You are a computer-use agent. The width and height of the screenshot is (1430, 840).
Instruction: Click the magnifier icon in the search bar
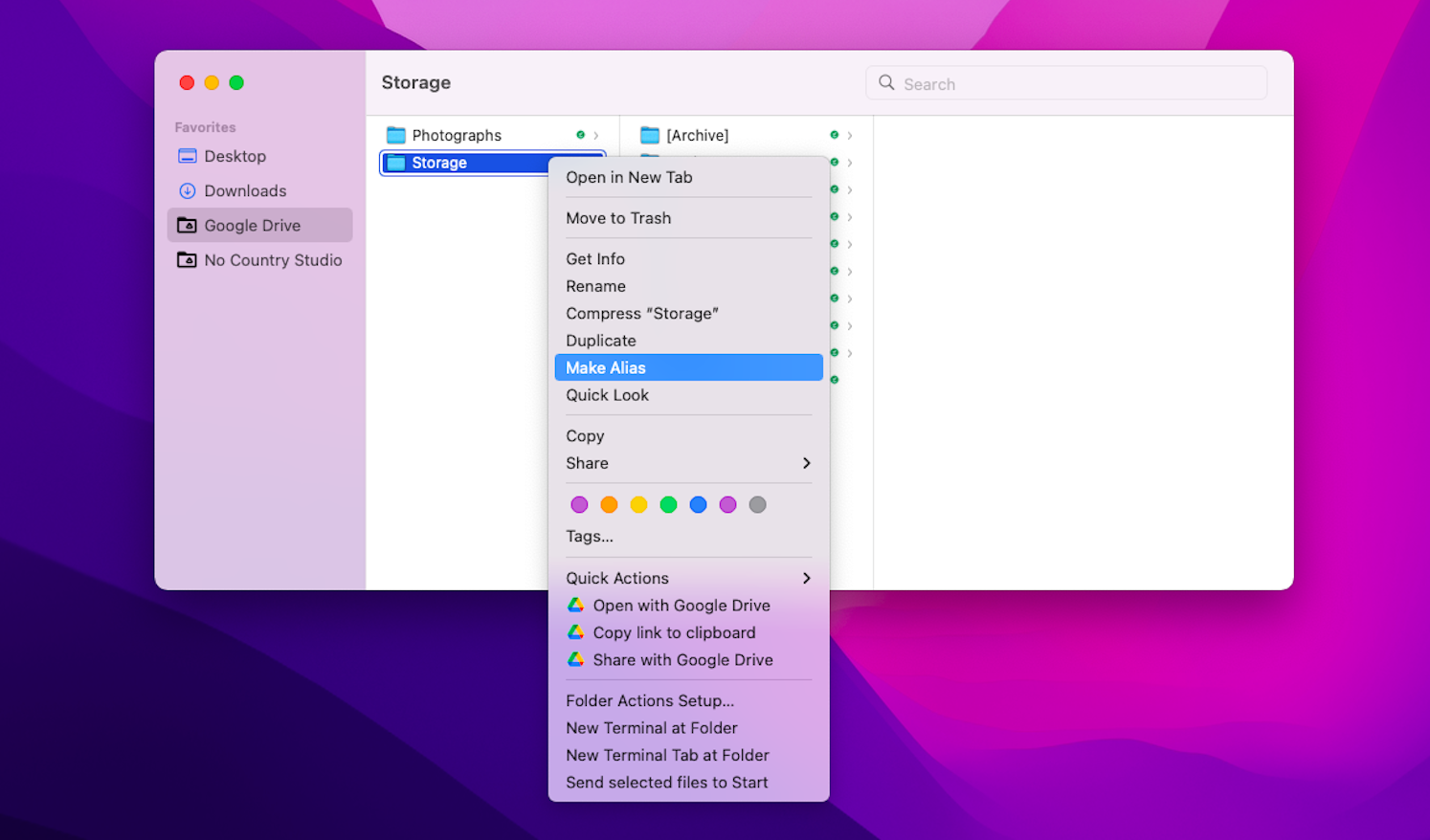(885, 83)
